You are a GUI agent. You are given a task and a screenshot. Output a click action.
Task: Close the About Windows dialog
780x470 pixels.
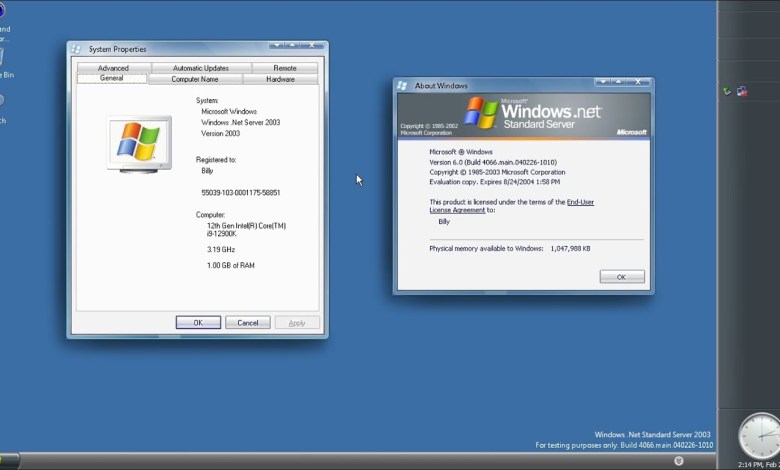point(638,82)
